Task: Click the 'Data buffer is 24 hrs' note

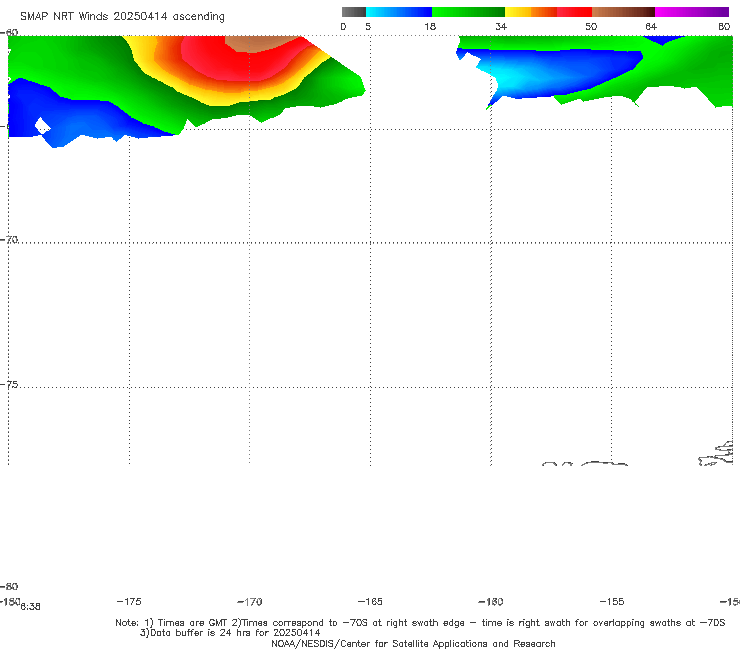Action: point(230,633)
